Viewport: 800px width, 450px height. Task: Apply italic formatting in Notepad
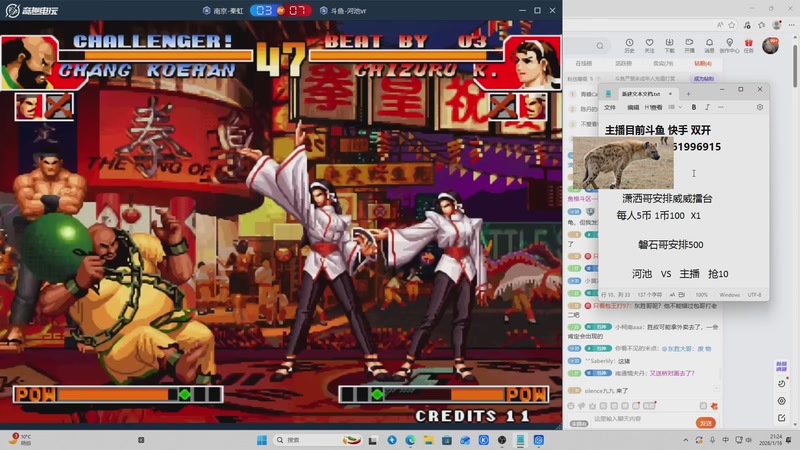pos(707,107)
